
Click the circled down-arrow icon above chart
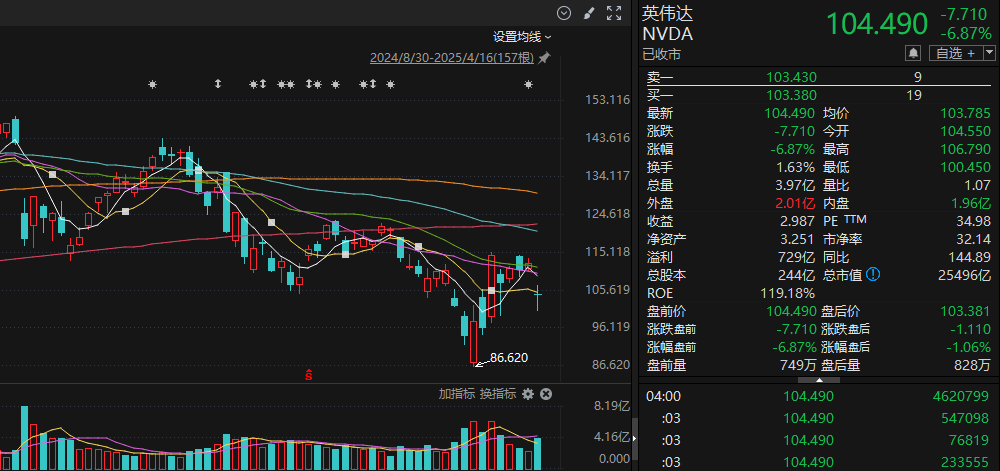tap(564, 13)
